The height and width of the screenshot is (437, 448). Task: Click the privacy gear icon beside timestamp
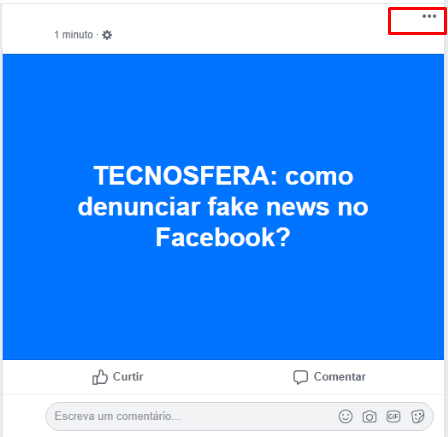tap(107, 35)
